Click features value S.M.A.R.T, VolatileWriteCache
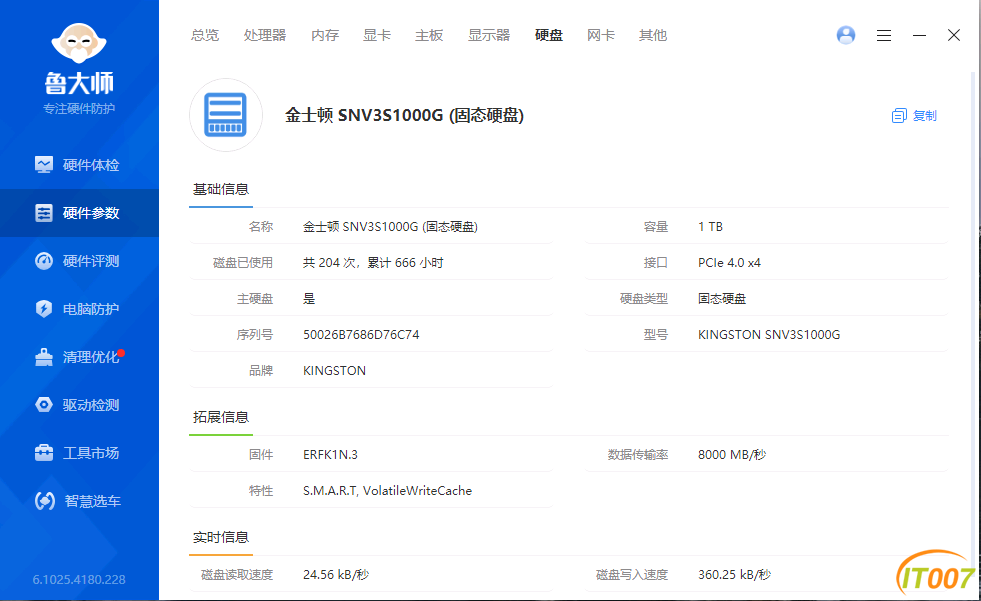 pyautogui.click(x=387, y=491)
